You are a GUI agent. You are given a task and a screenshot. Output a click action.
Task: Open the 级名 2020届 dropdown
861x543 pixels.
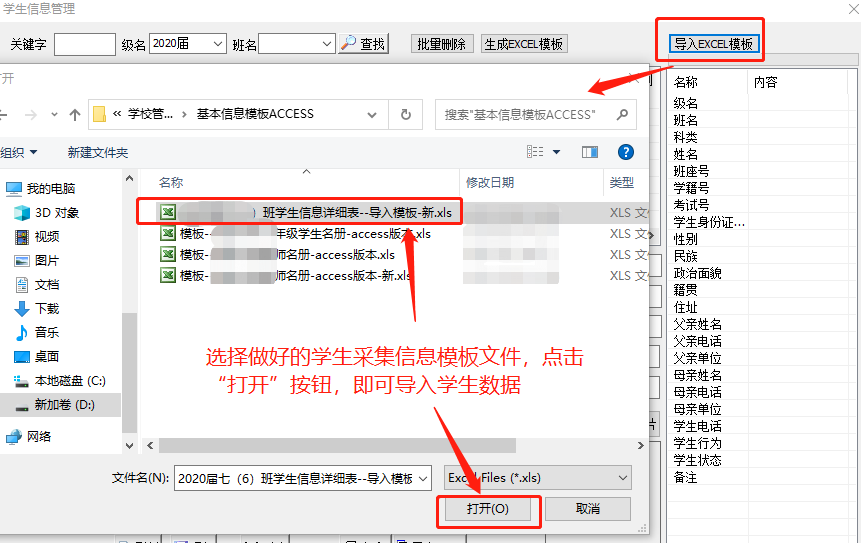pos(218,43)
